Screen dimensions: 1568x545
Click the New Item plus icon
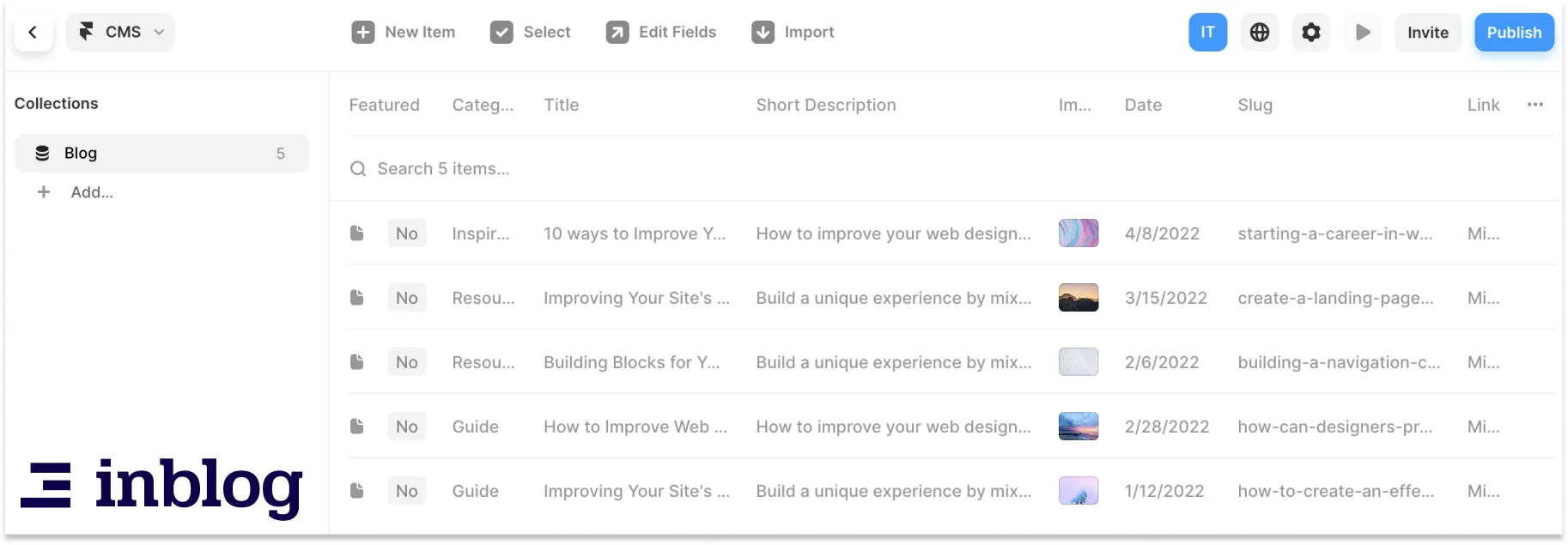point(363,33)
